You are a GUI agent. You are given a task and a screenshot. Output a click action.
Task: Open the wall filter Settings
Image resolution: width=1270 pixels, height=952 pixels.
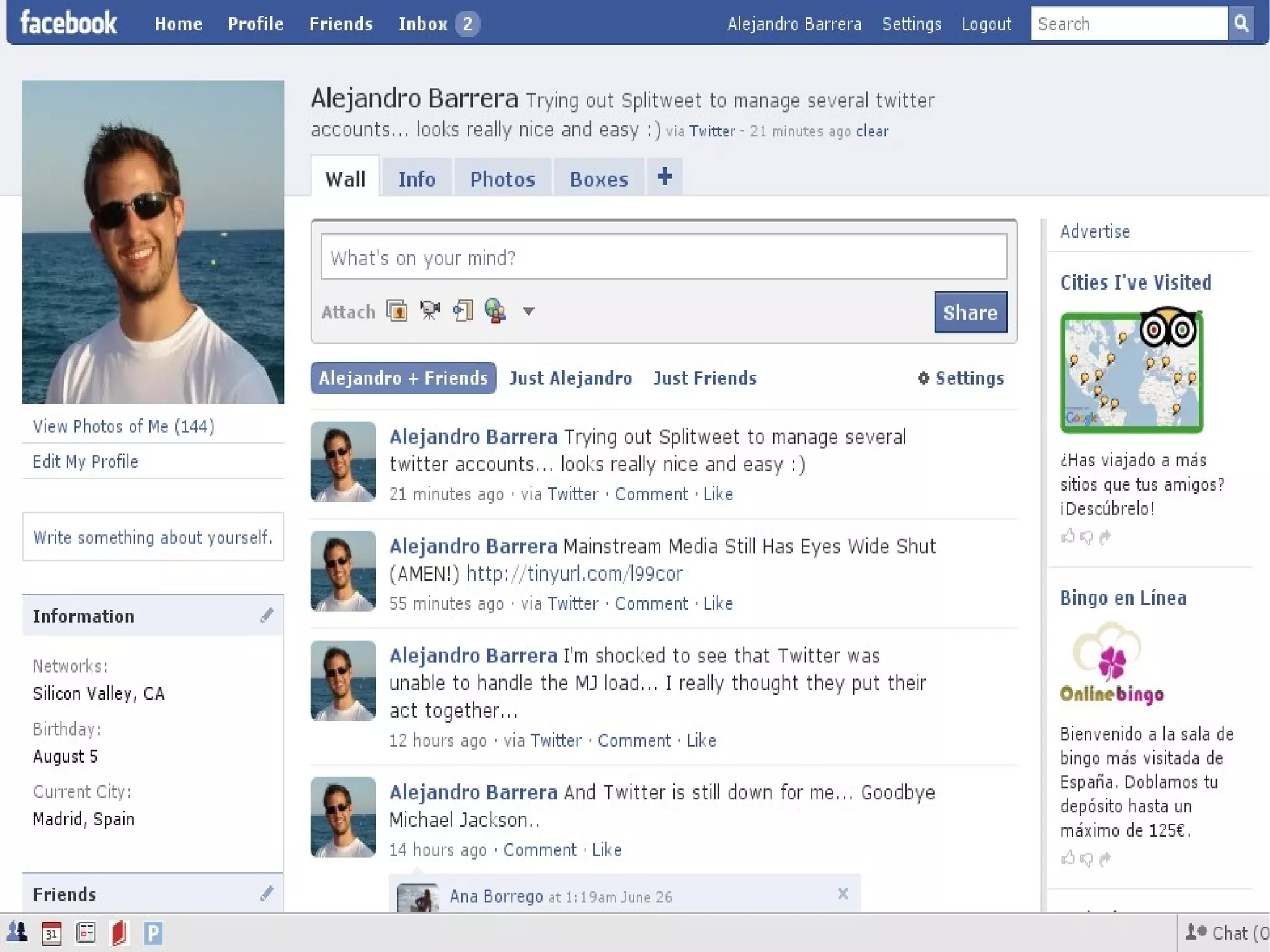961,378
